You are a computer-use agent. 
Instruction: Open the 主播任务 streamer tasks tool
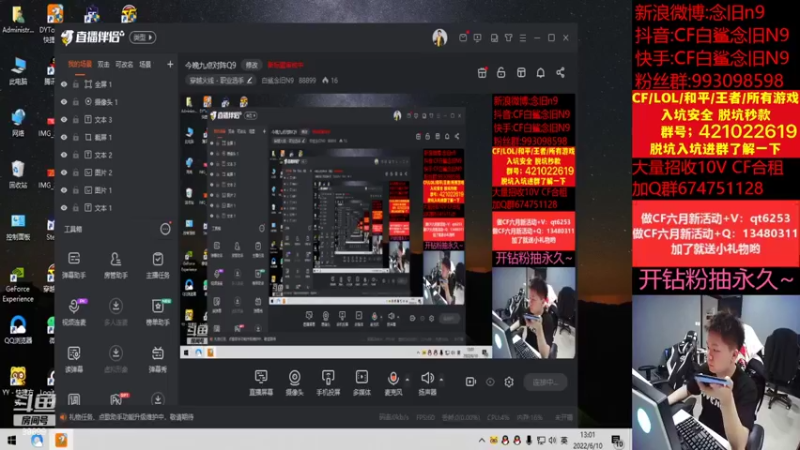click(x=158, y=265)
